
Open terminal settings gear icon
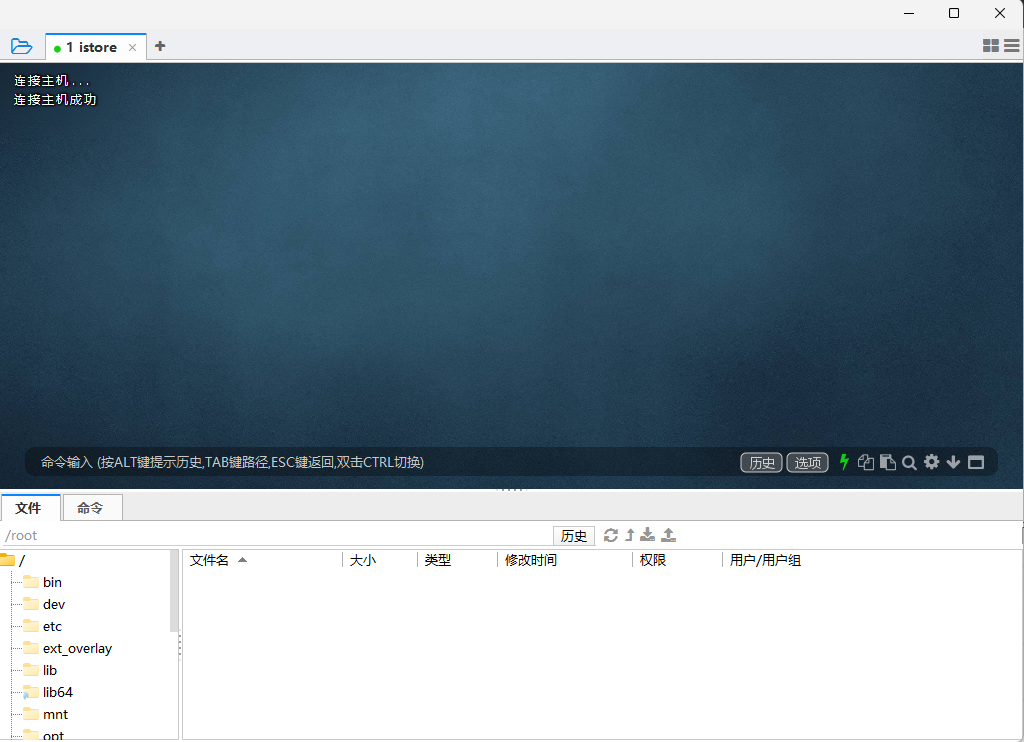(932, 462)
